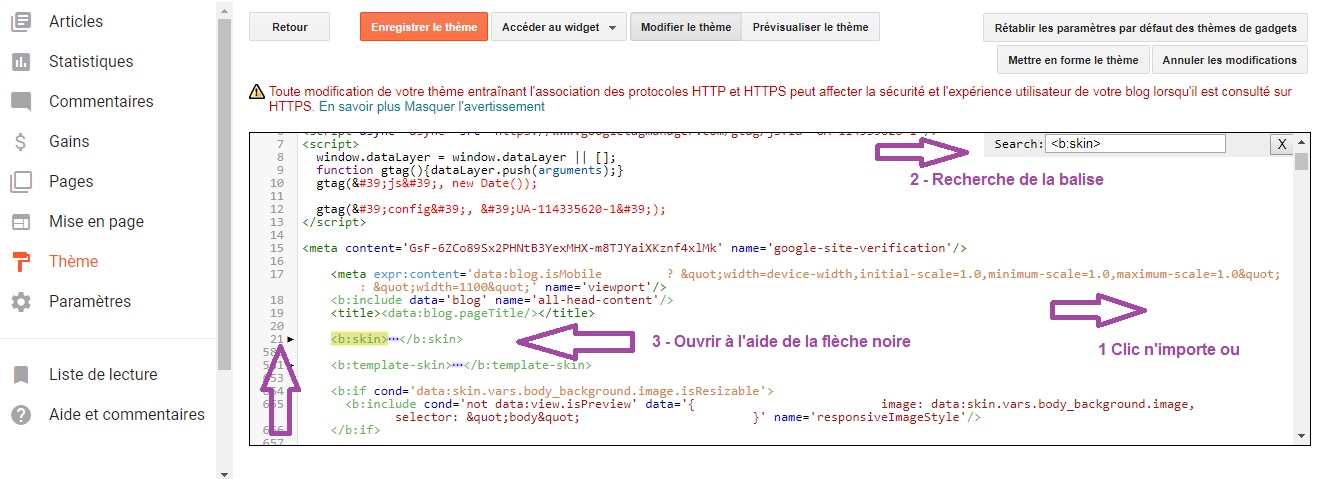Click Prévisualiser le thème
This screenshot has height=479, width=1321.
tap(811, 27)
